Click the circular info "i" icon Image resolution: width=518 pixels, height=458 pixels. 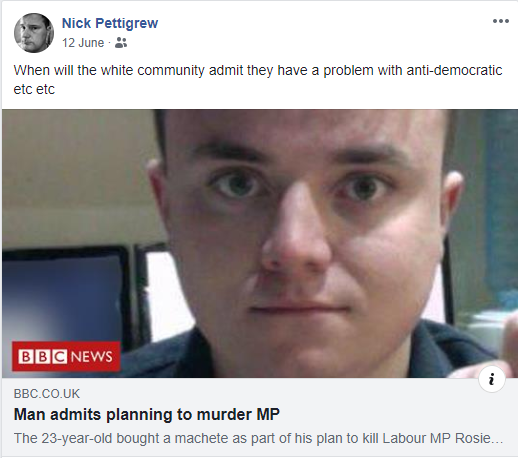coord(492,379)
